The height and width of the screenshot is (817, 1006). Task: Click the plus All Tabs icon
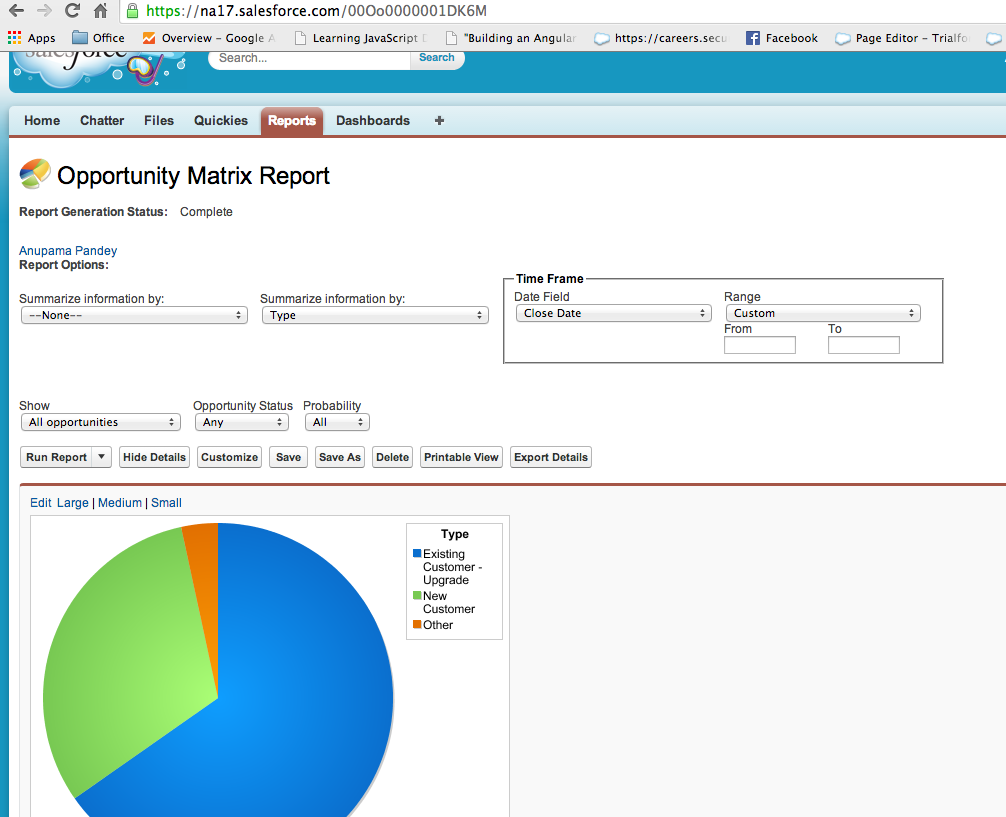point(439,121)
